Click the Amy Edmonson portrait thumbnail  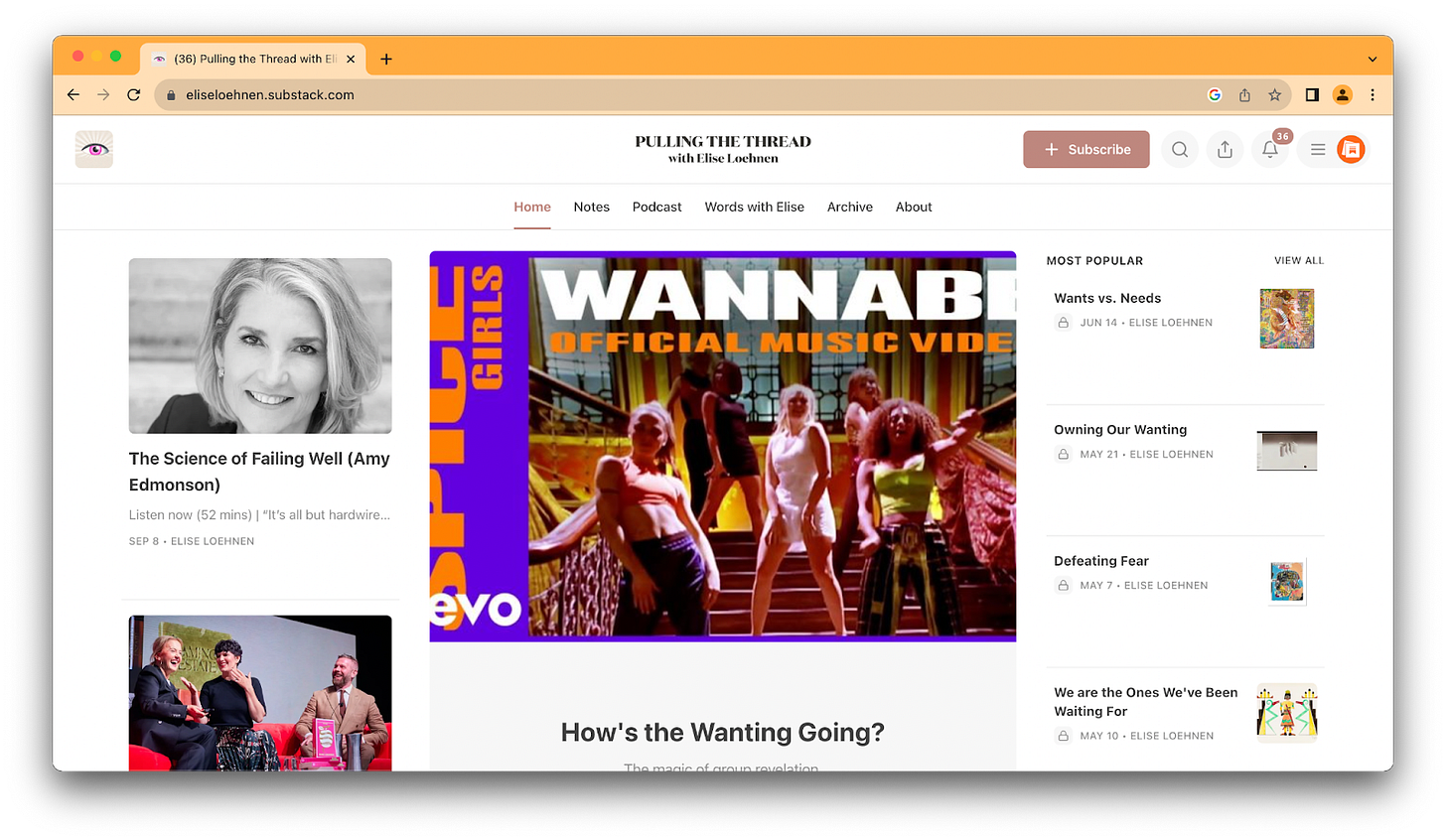point(260,346)
